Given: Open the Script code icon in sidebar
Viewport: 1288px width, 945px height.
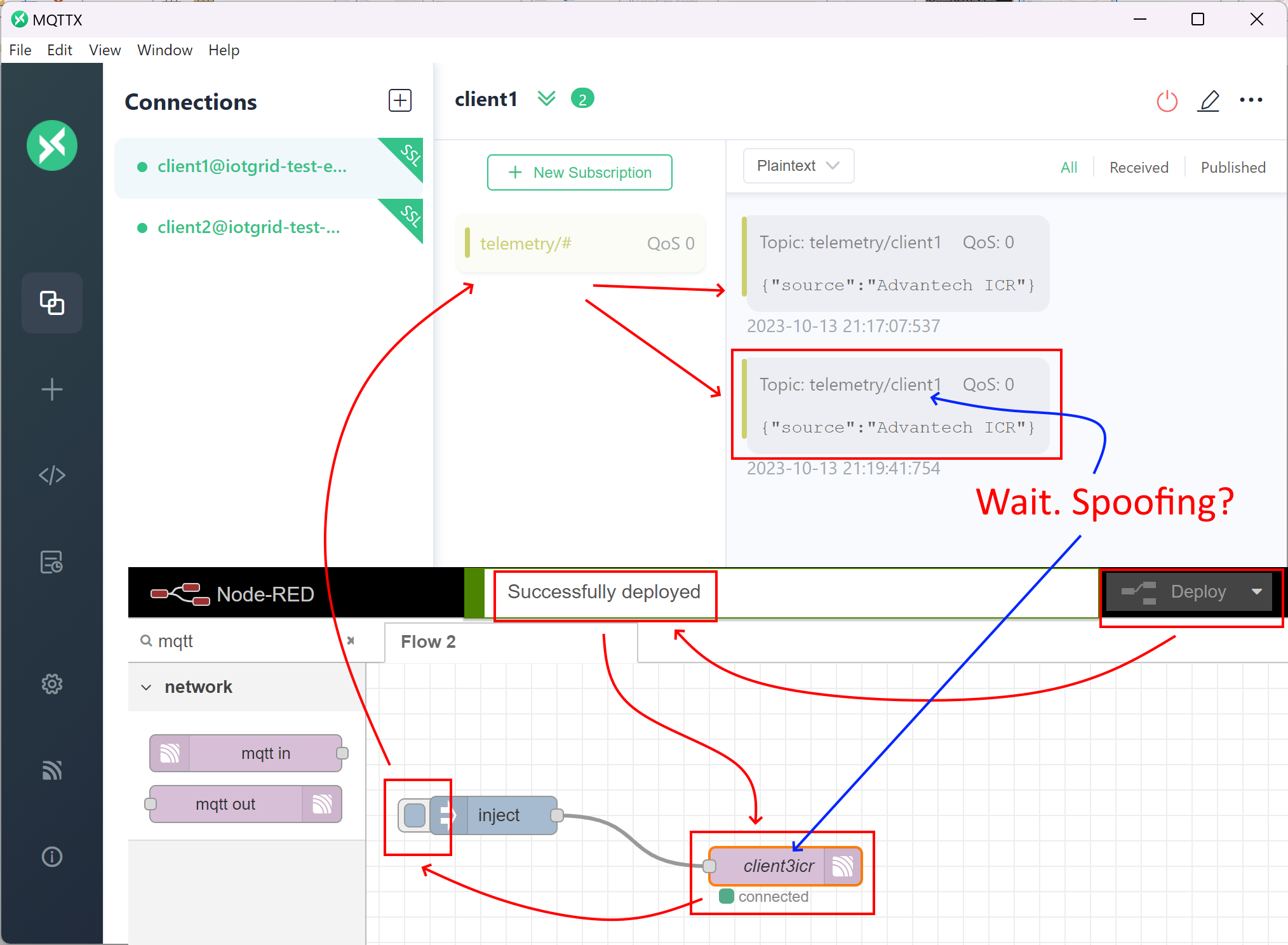Looking at the screenshot, I should tap(52, 475).
